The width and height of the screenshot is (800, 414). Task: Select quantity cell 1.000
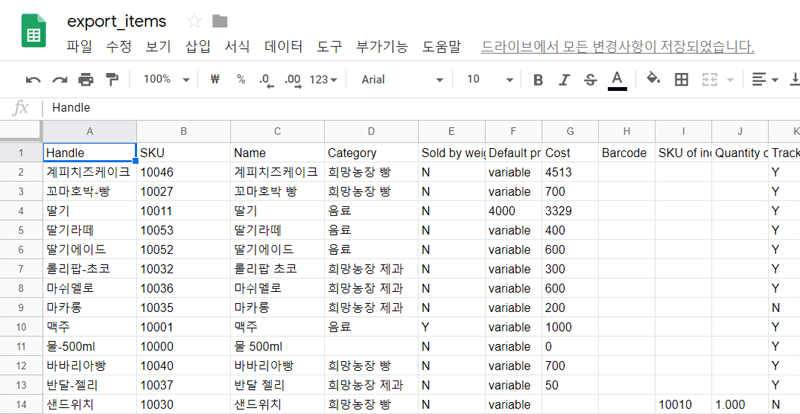coord(740,405)
